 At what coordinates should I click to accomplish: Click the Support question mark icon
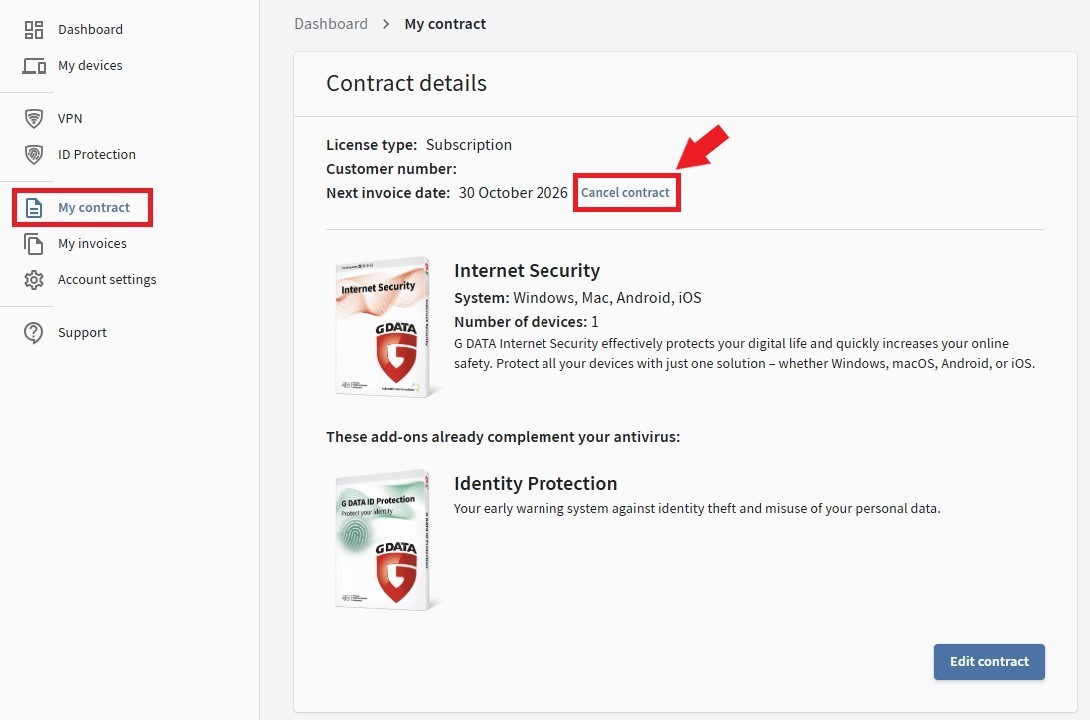(x=34, y=333)
